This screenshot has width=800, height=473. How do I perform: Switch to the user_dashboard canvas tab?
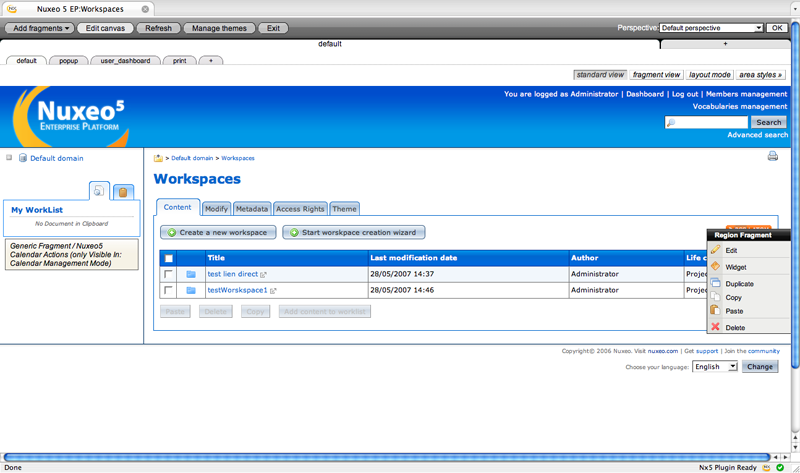[126, 60]
